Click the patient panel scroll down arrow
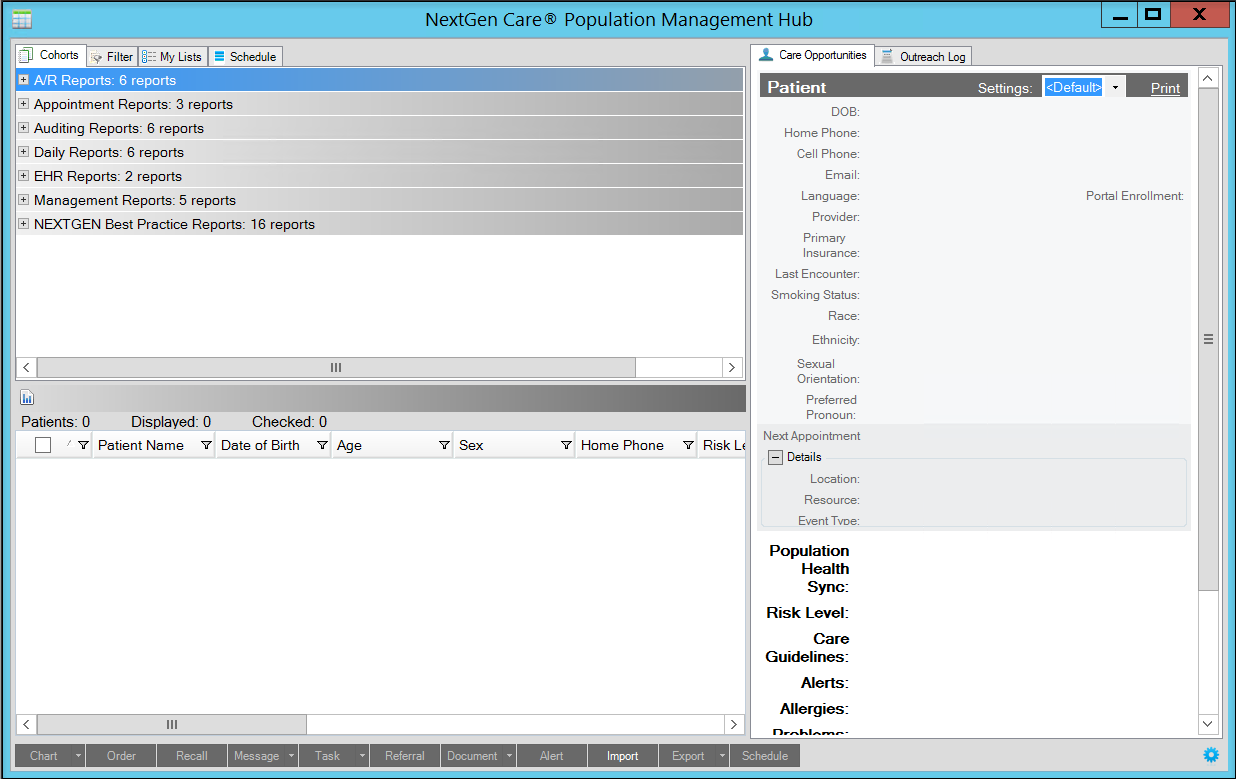The width and height of the screenshot is (1236, 779). click(x=1208, y=724)
